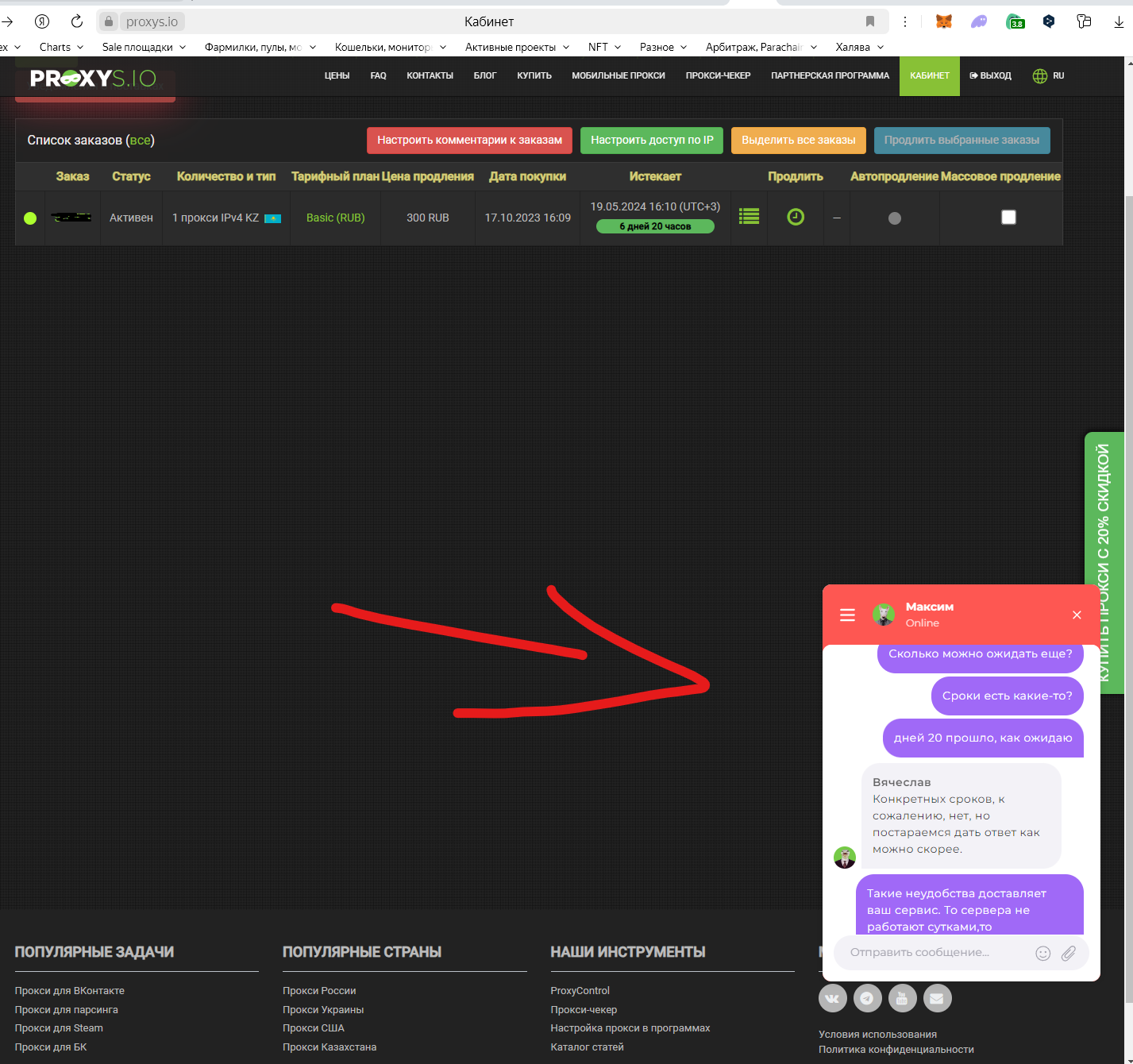Go to the КУПИТЬ page
The width and height of the screenshot is (1133, 1064).
pos(534,76)
